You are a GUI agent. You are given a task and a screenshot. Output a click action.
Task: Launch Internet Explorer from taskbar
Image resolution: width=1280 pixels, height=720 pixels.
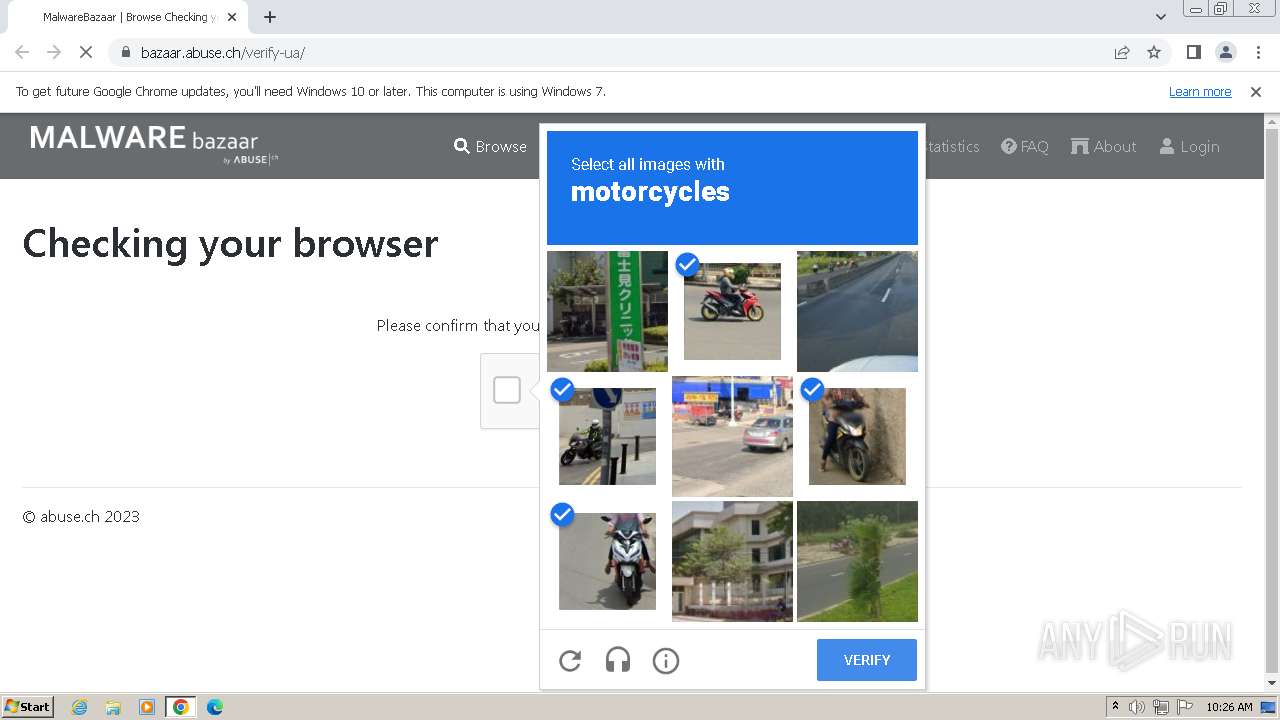[x=79, y=707]
